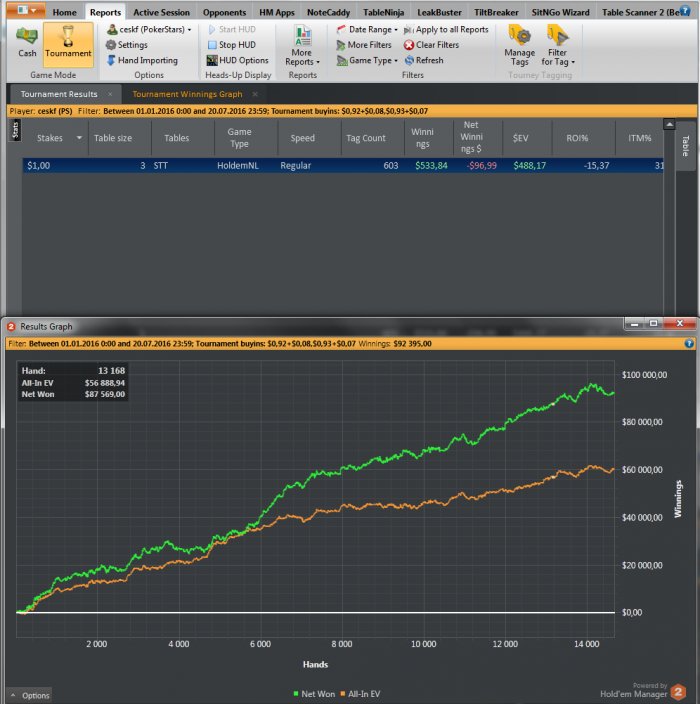700x704 pixels.
Task: Expand the More Reports menu
Action: 301,48
